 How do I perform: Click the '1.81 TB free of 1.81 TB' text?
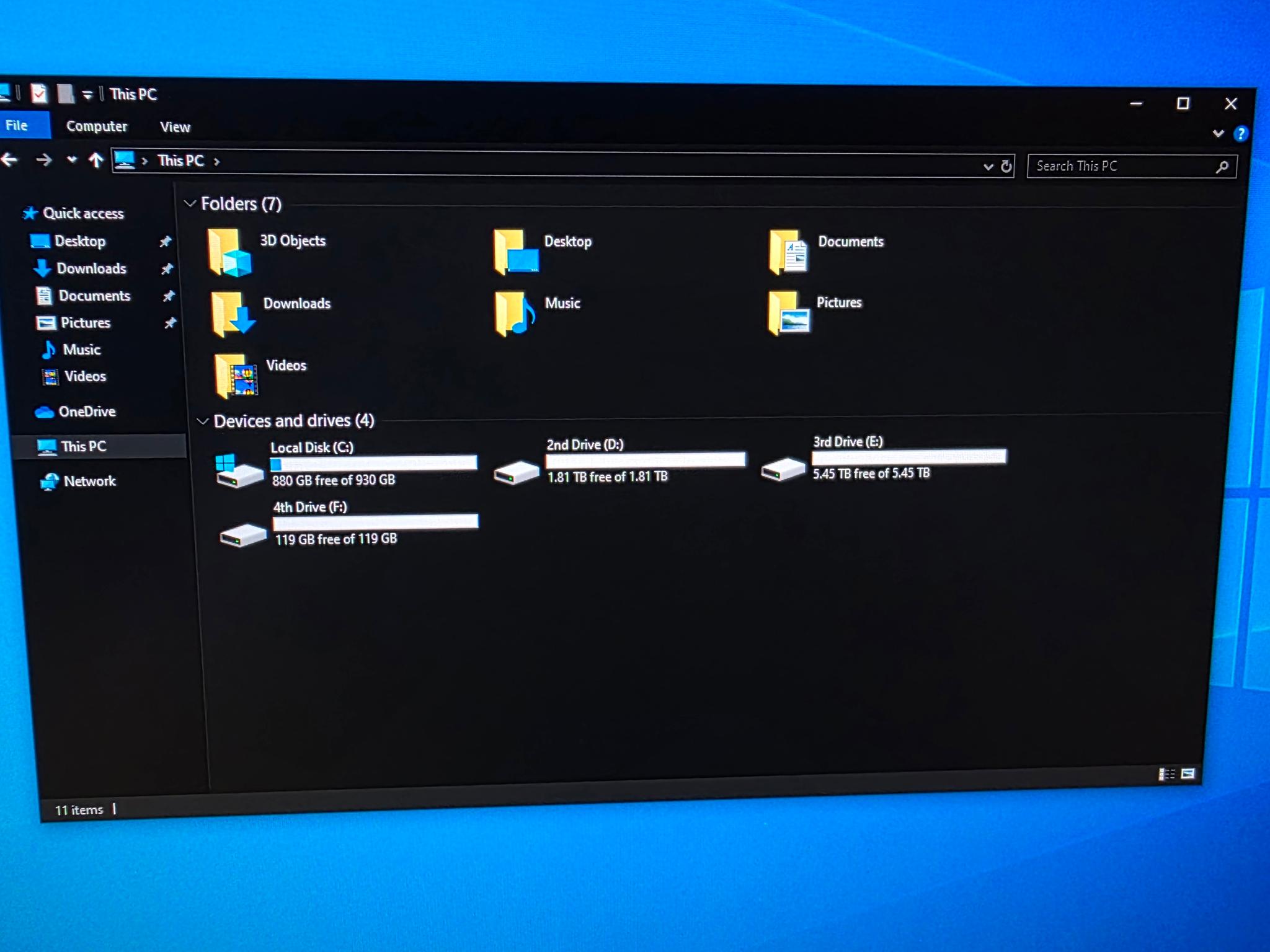pos(608,477)
